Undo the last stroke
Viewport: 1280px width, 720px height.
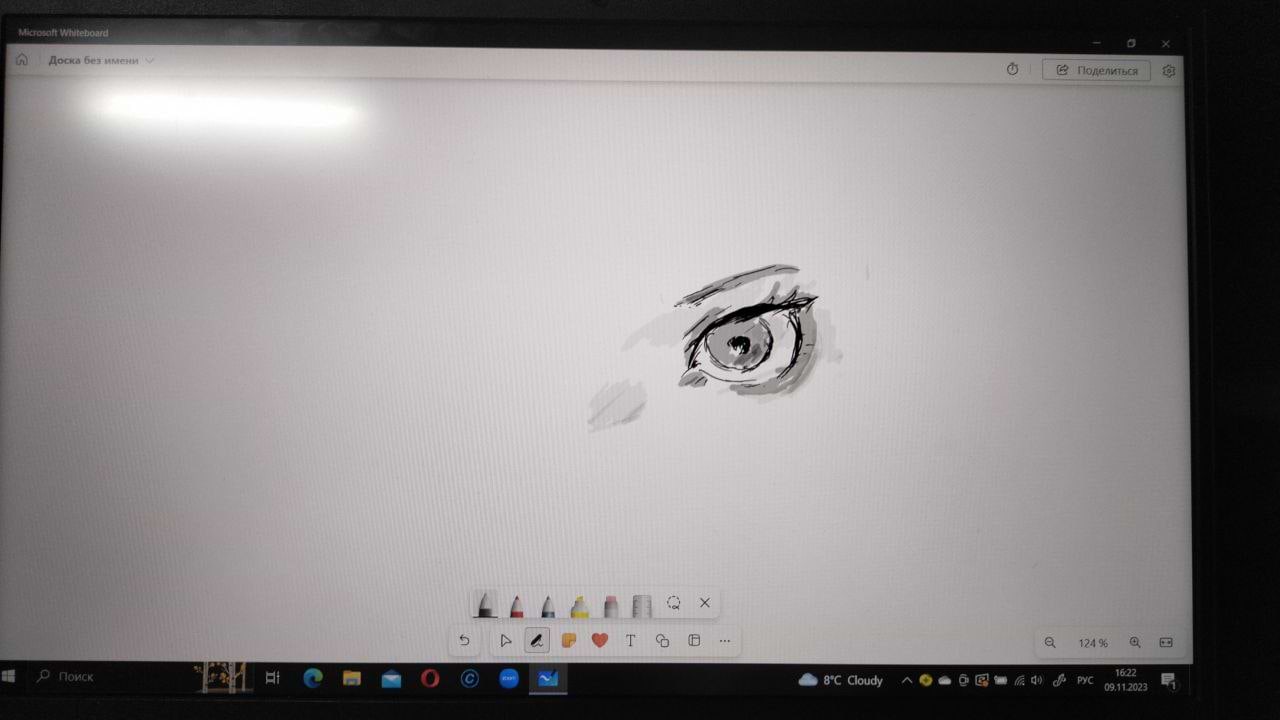click(x=464, y=641)
